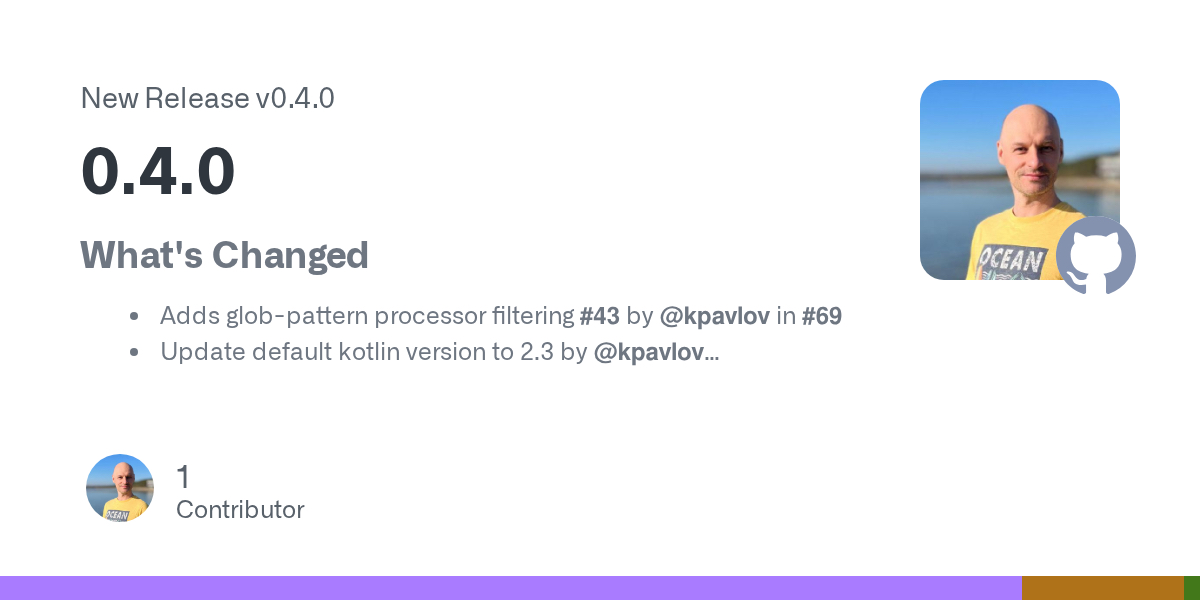Open issue #43 link
The image size is (1200, 600).
pyautogui.click(x=600, y=317)
